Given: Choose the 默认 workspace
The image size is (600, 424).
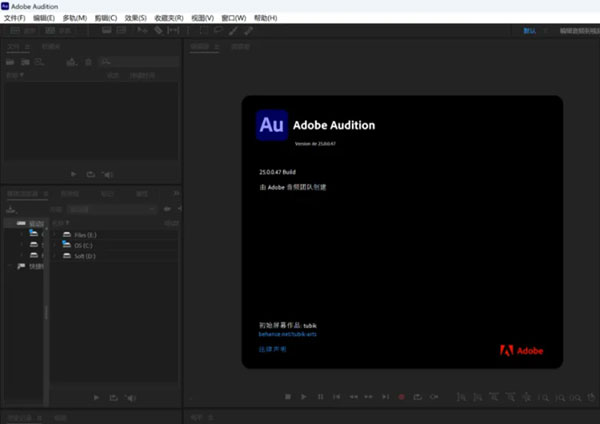Looking at the screenshot, I should [x=530, y=31].
